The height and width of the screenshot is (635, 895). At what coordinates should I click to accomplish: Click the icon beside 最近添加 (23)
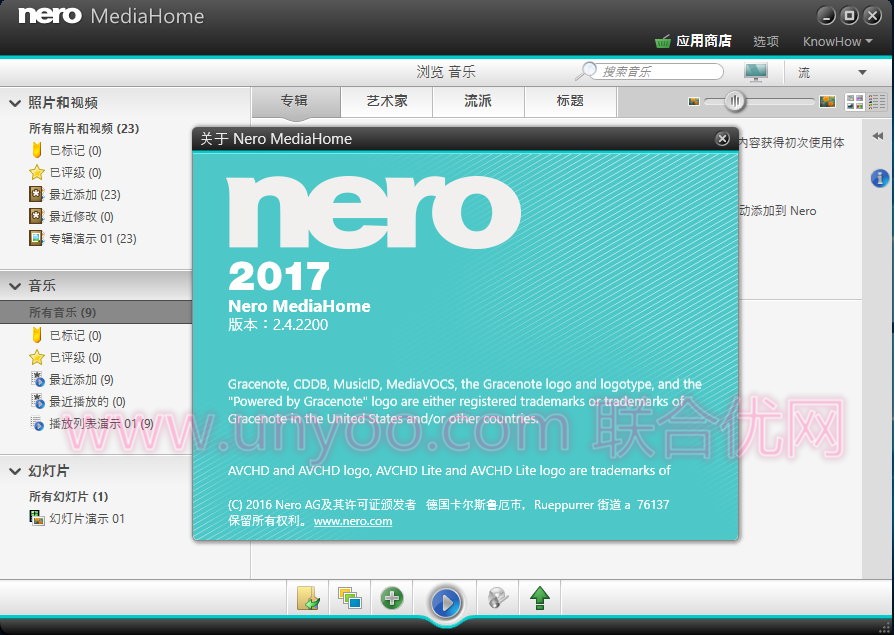click(37, 194)
